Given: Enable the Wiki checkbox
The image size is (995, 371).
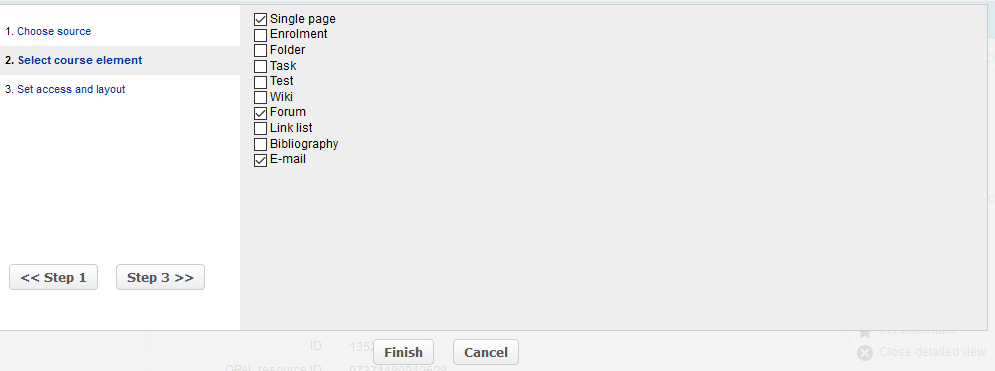Looking at the screenshot, I should (x=260, y=98).
